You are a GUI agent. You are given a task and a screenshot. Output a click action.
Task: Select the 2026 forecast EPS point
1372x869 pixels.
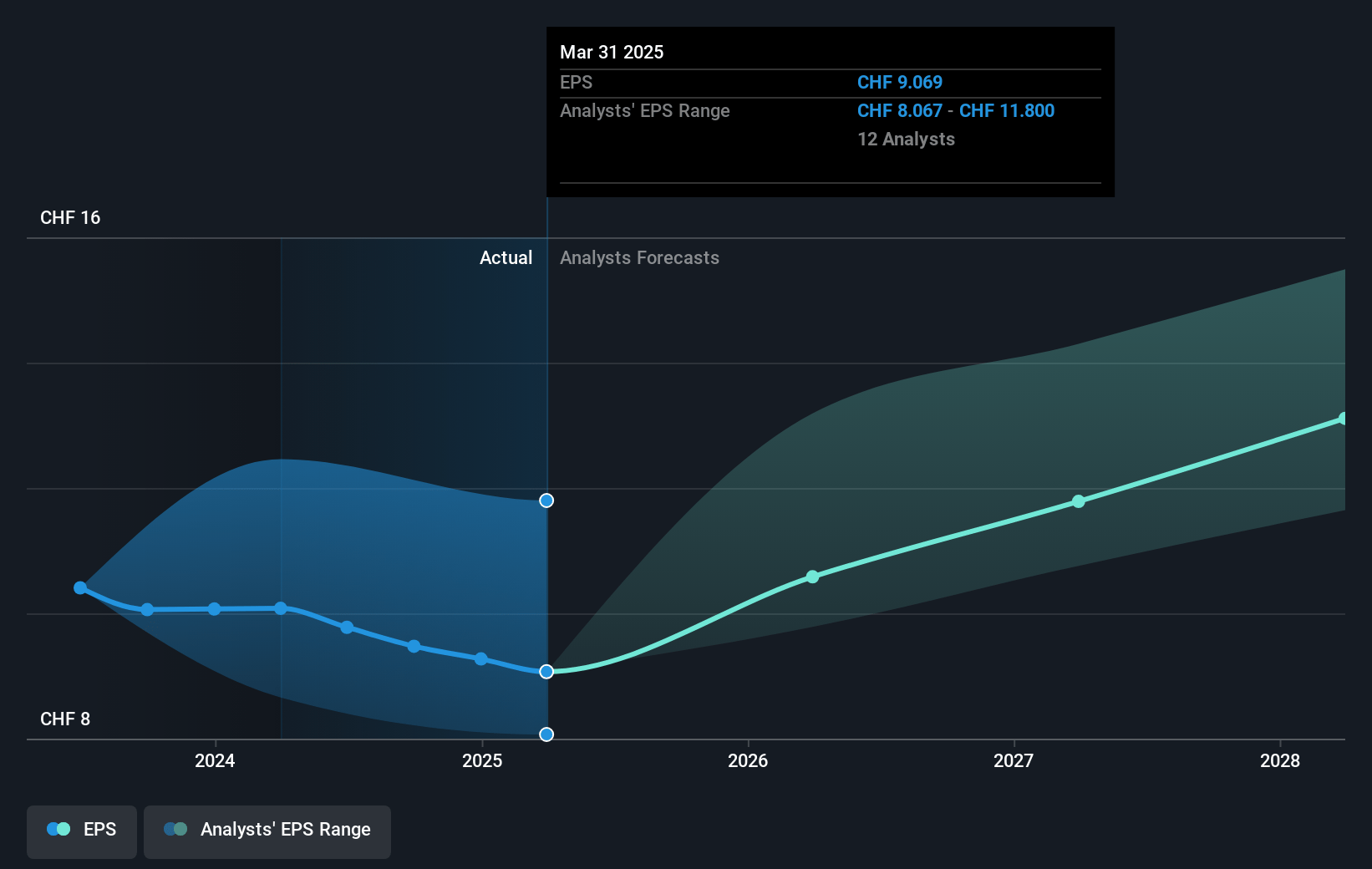(x=812, y=577)
